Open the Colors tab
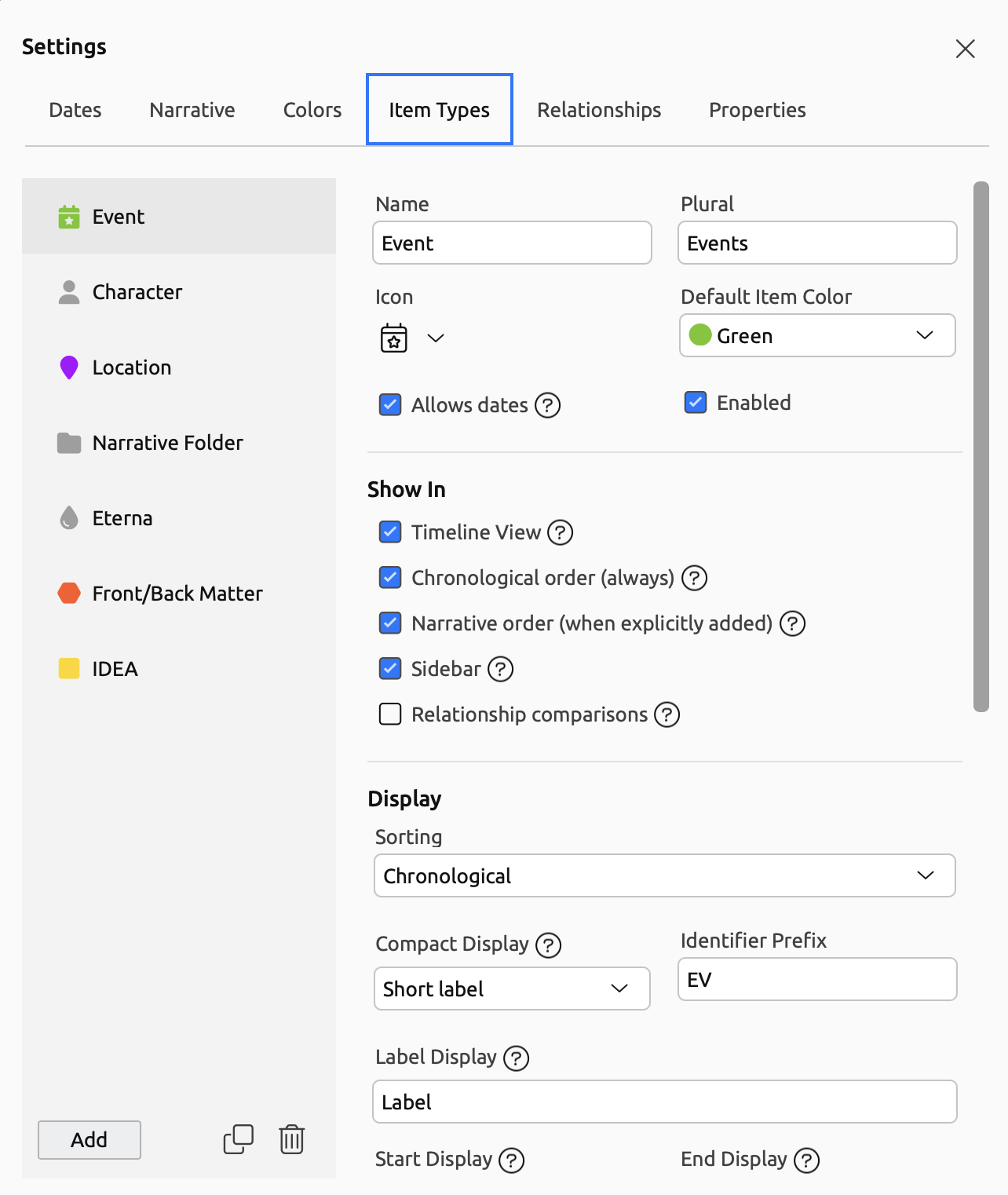 pyautogui.click(x=312, y=110)
